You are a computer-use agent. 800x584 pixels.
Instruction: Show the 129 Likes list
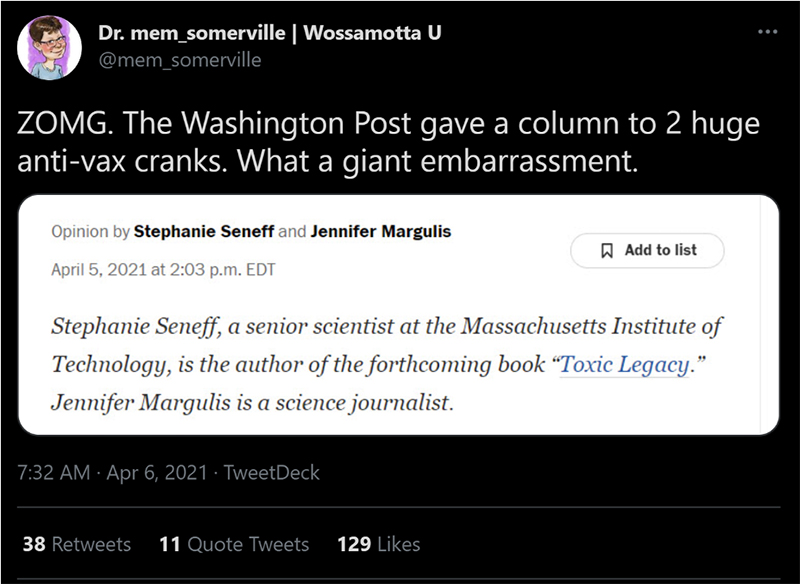click(378, 544)
